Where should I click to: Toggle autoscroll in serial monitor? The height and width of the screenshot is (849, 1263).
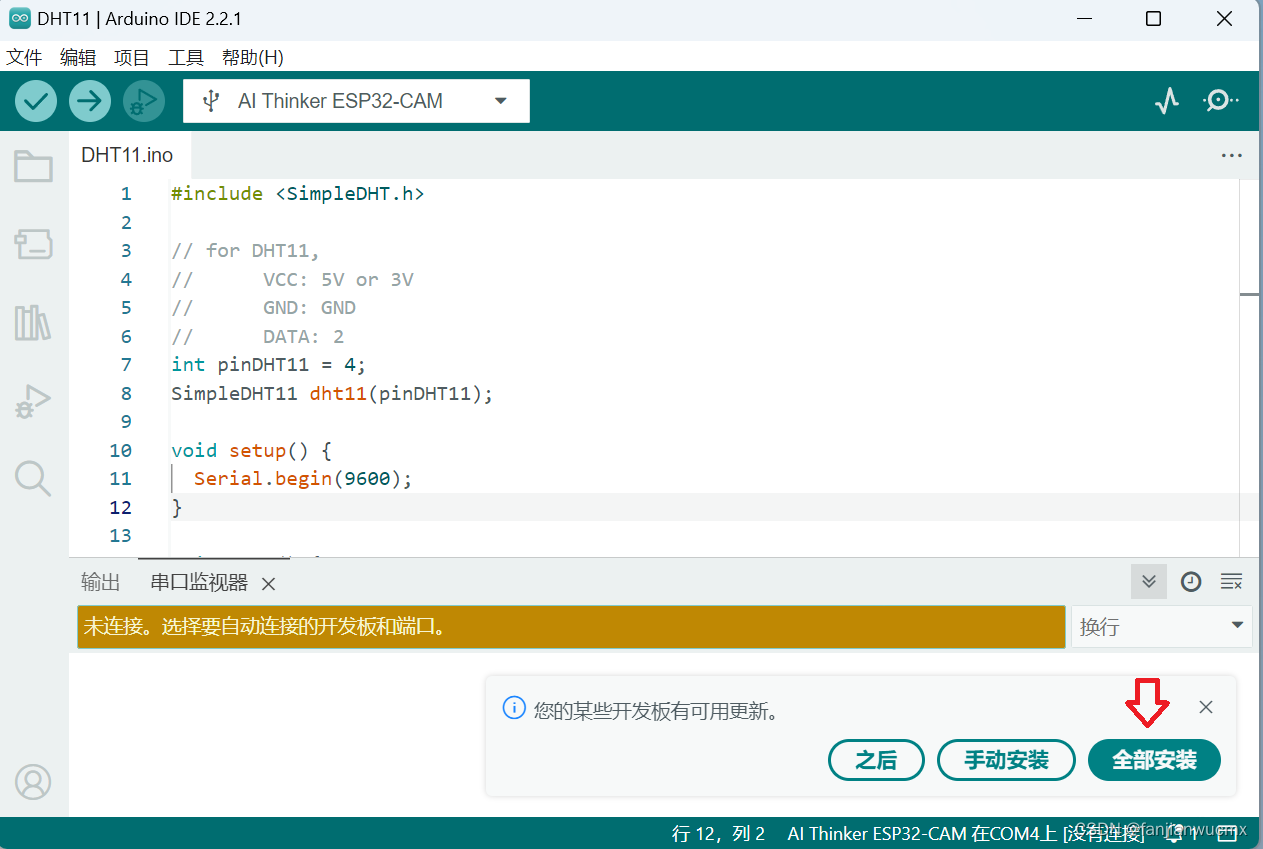[1149, 582]
